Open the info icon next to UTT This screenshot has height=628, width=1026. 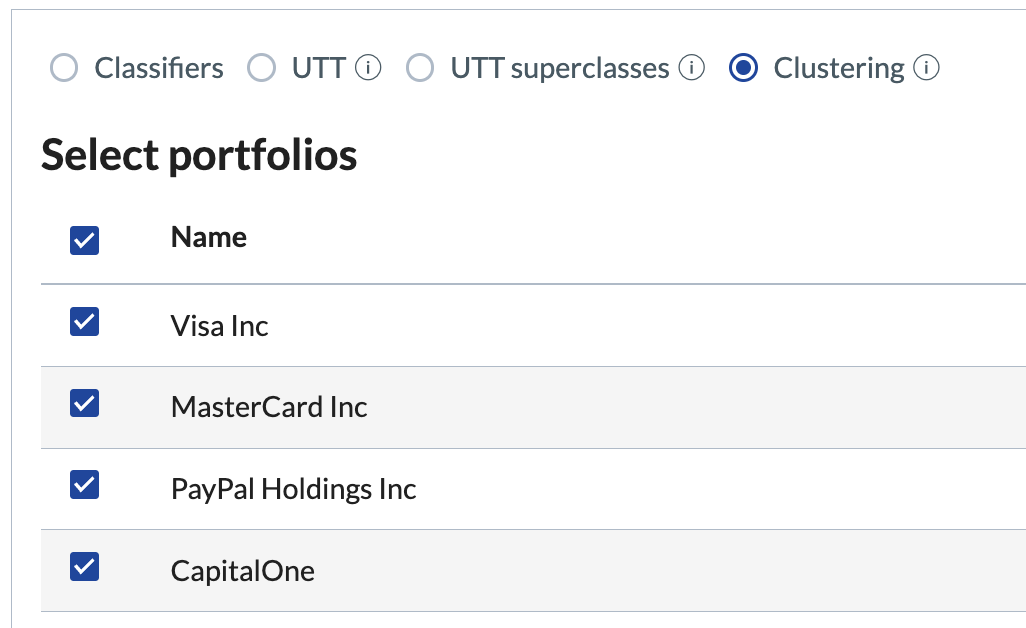tap(368, 67)
